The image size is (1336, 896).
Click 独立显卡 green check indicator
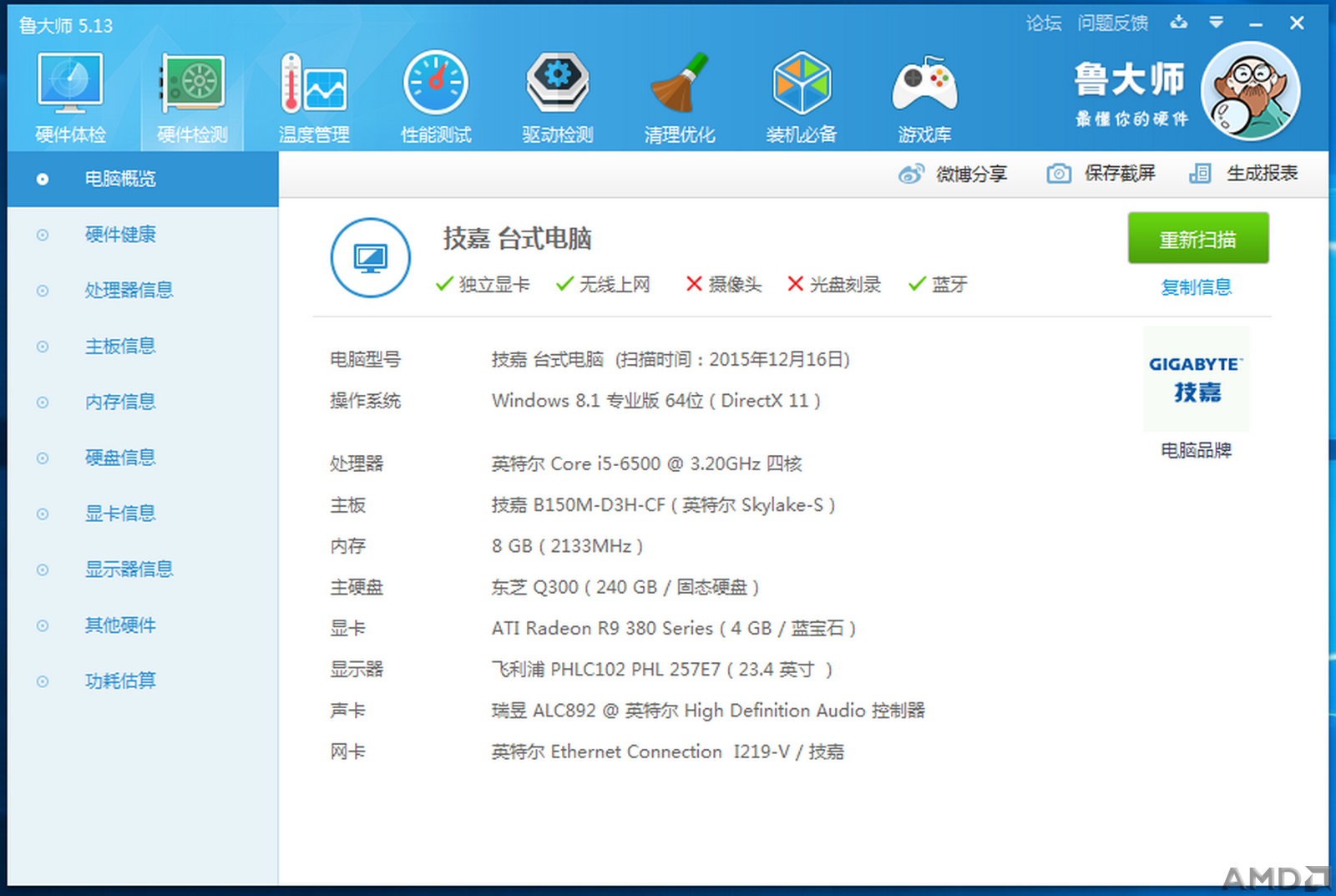pyautogui.click(x=483, y=285)
